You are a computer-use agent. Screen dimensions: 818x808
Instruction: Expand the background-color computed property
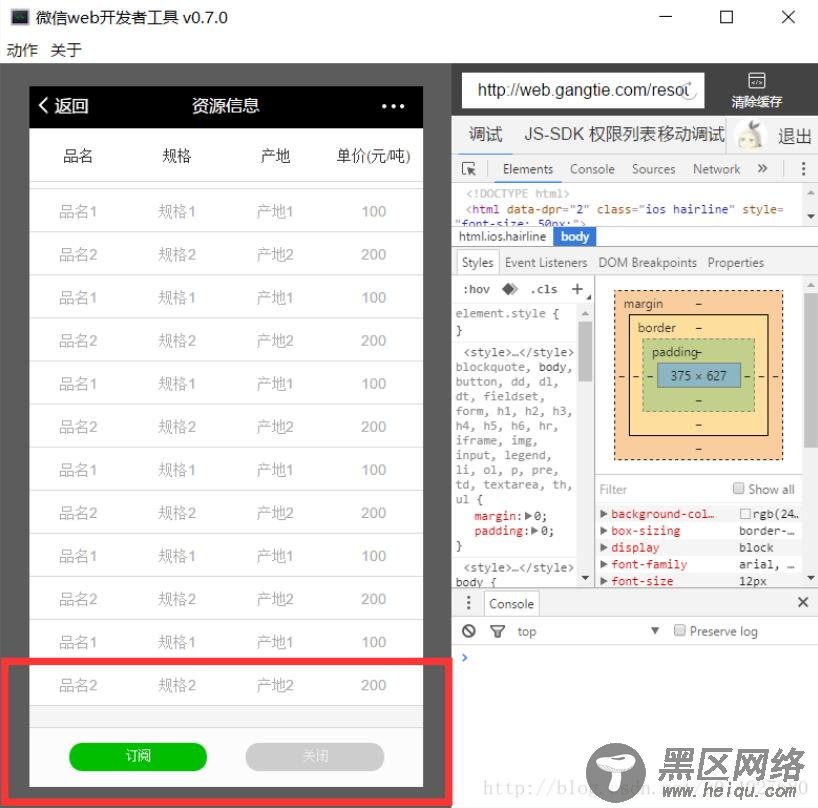604,514
